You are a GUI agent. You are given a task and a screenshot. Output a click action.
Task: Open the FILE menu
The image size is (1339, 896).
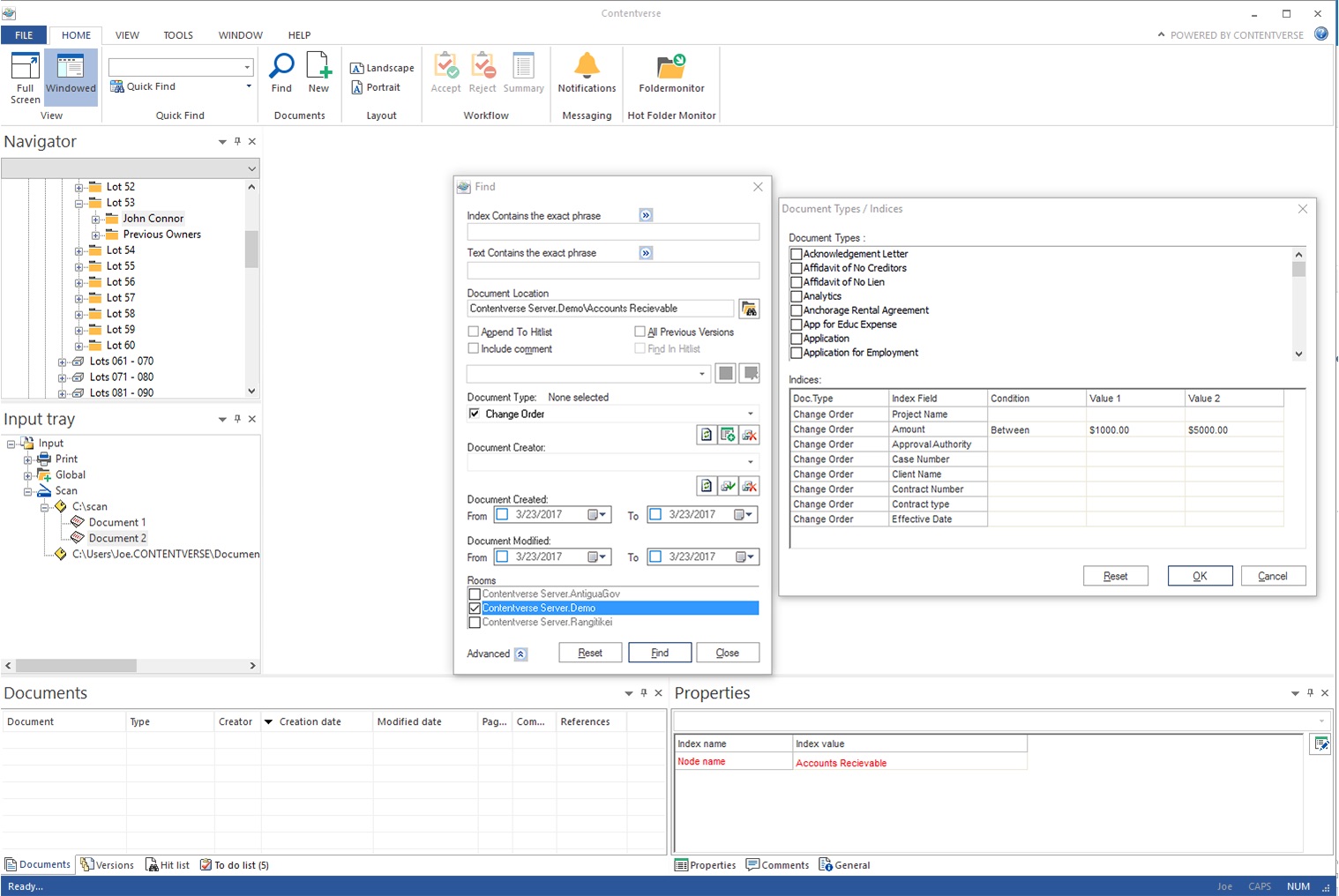(x=24, y=35)
